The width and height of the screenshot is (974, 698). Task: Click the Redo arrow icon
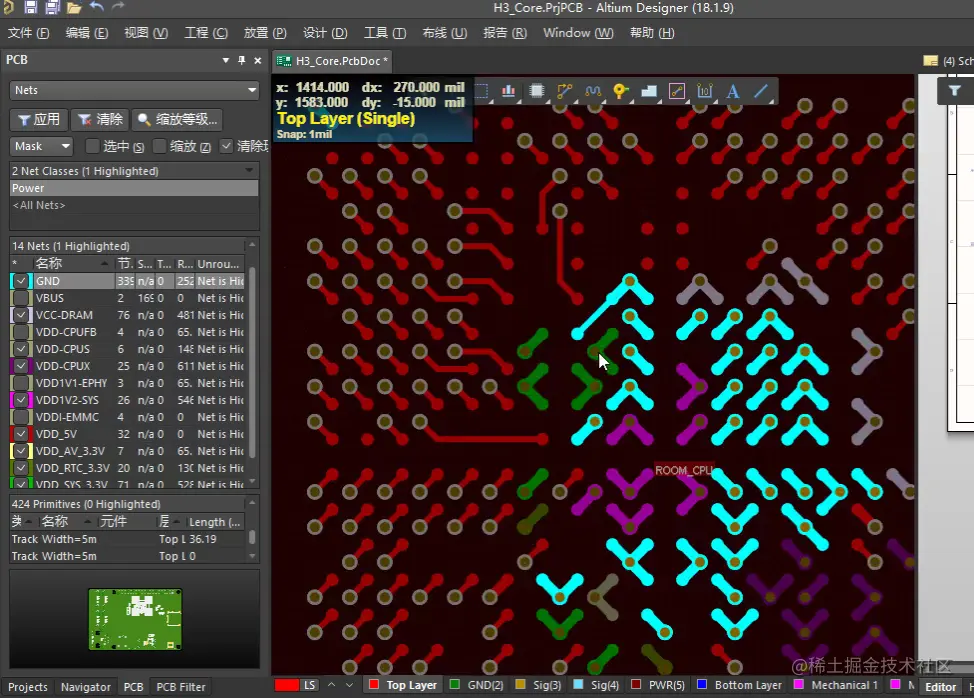[x=118, y=7]
